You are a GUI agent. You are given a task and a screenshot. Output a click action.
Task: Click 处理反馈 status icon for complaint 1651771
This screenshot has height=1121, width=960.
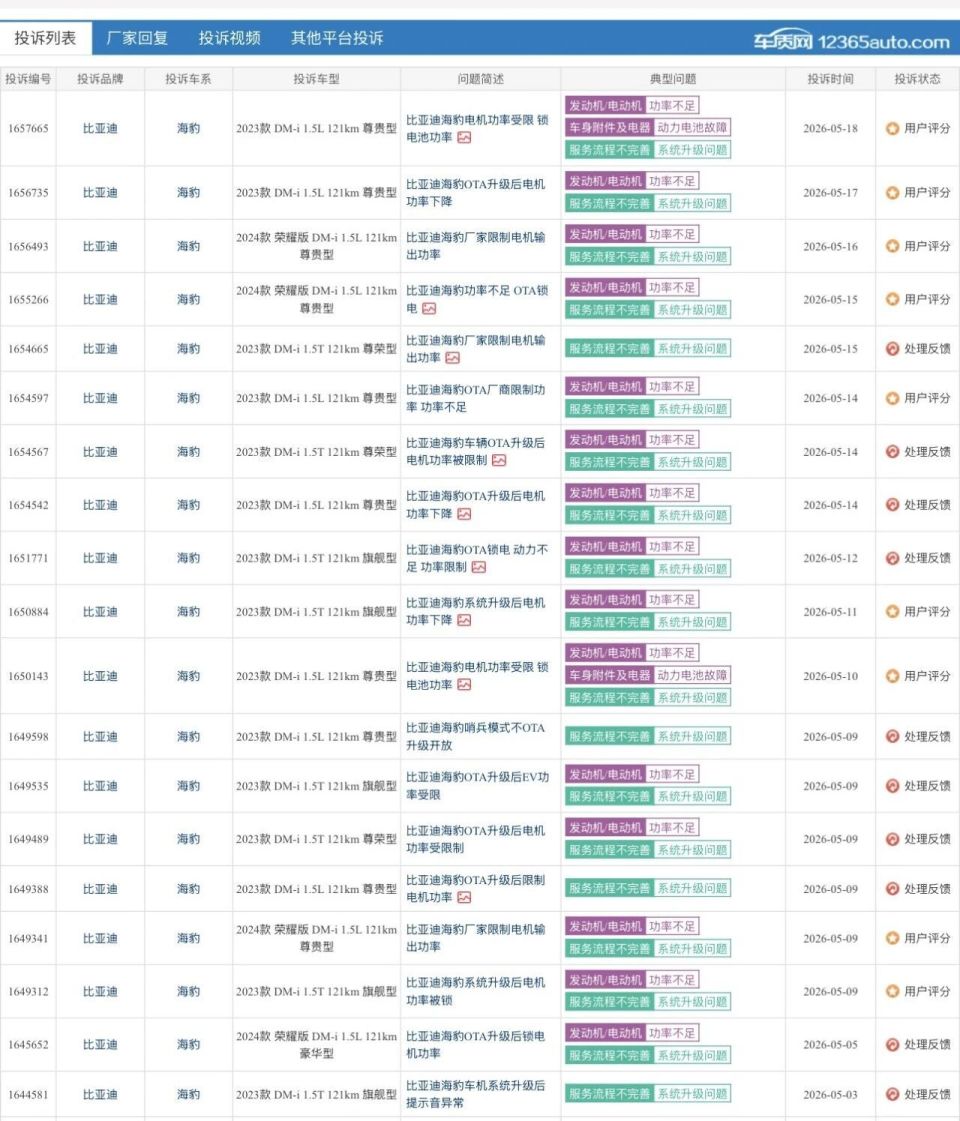point(892,558)
